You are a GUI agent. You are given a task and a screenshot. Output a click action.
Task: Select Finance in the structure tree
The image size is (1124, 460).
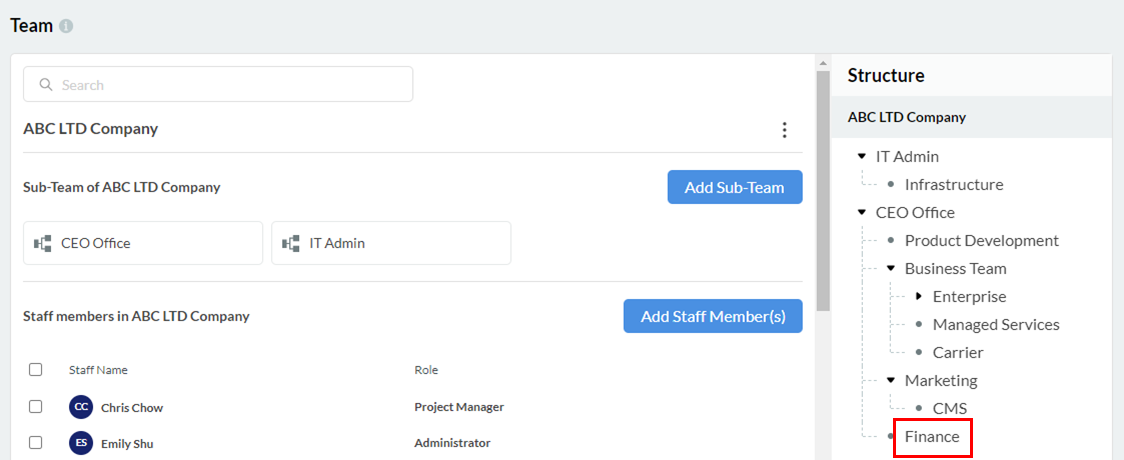(931, 437)
